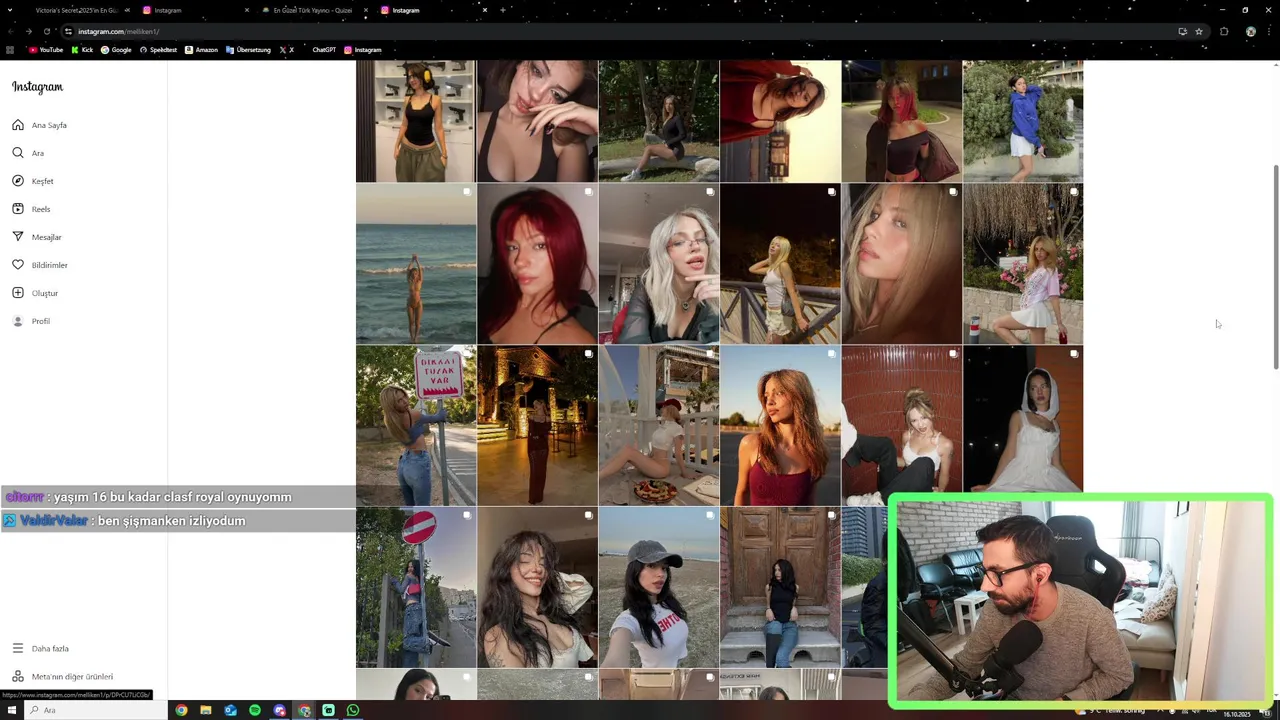The height and width of the screenshot is (720, 1280).
Task: Open WhatsApp from taskbar
Action: (x=353, y=710)
